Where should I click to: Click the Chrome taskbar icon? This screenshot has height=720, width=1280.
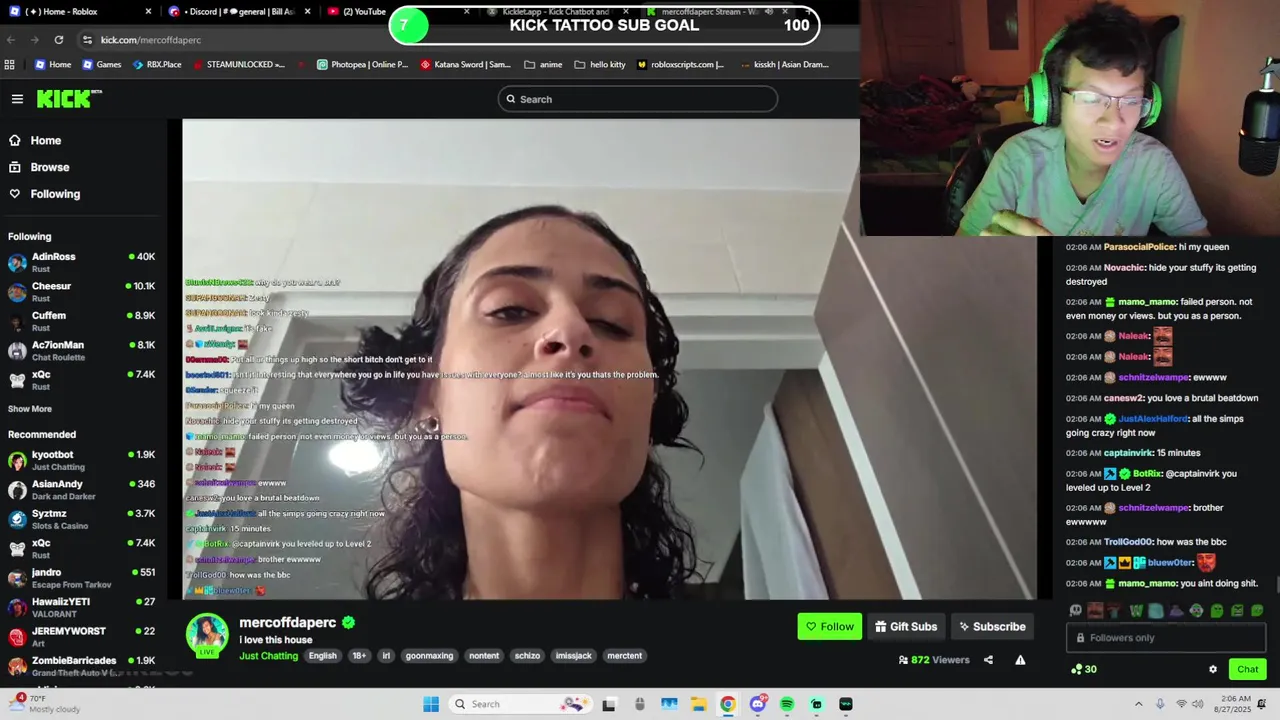click(x=728, y=704)
